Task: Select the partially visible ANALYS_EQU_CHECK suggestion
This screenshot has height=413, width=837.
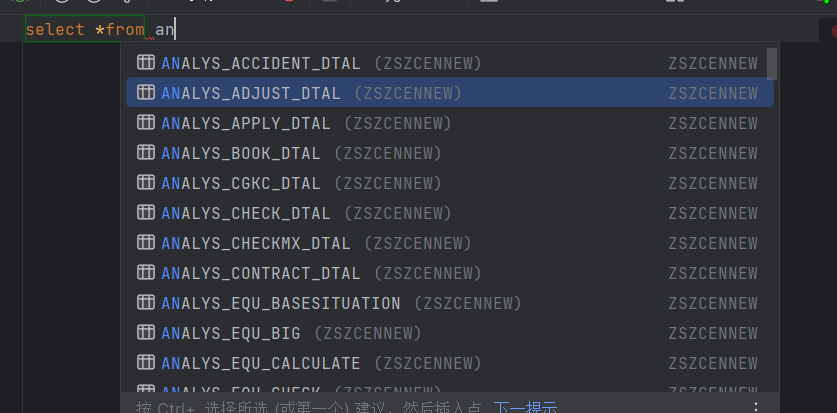Action: (449, 388)
